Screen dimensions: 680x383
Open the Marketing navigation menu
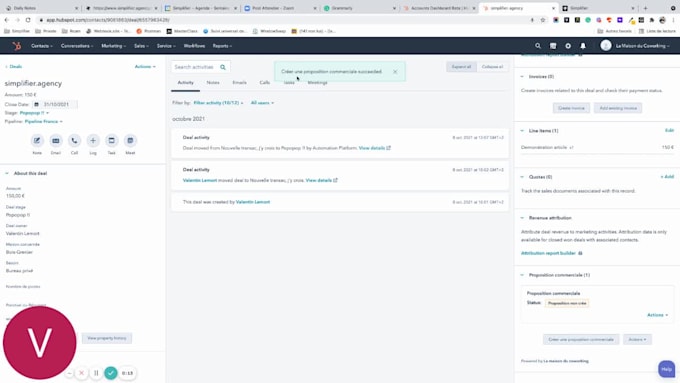tap(114, 46)
